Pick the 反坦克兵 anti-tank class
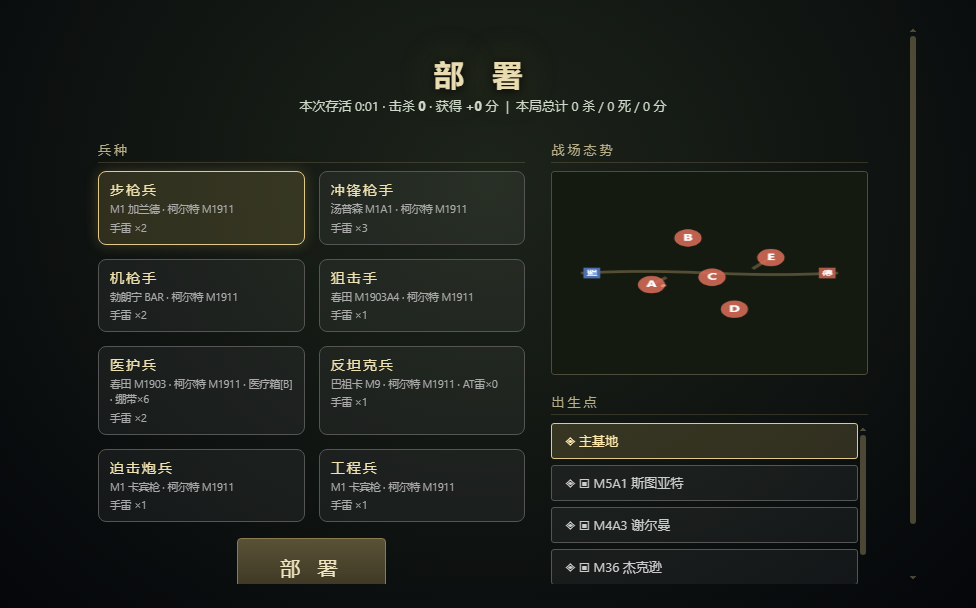The image size is (976, 608). [421, 390]
